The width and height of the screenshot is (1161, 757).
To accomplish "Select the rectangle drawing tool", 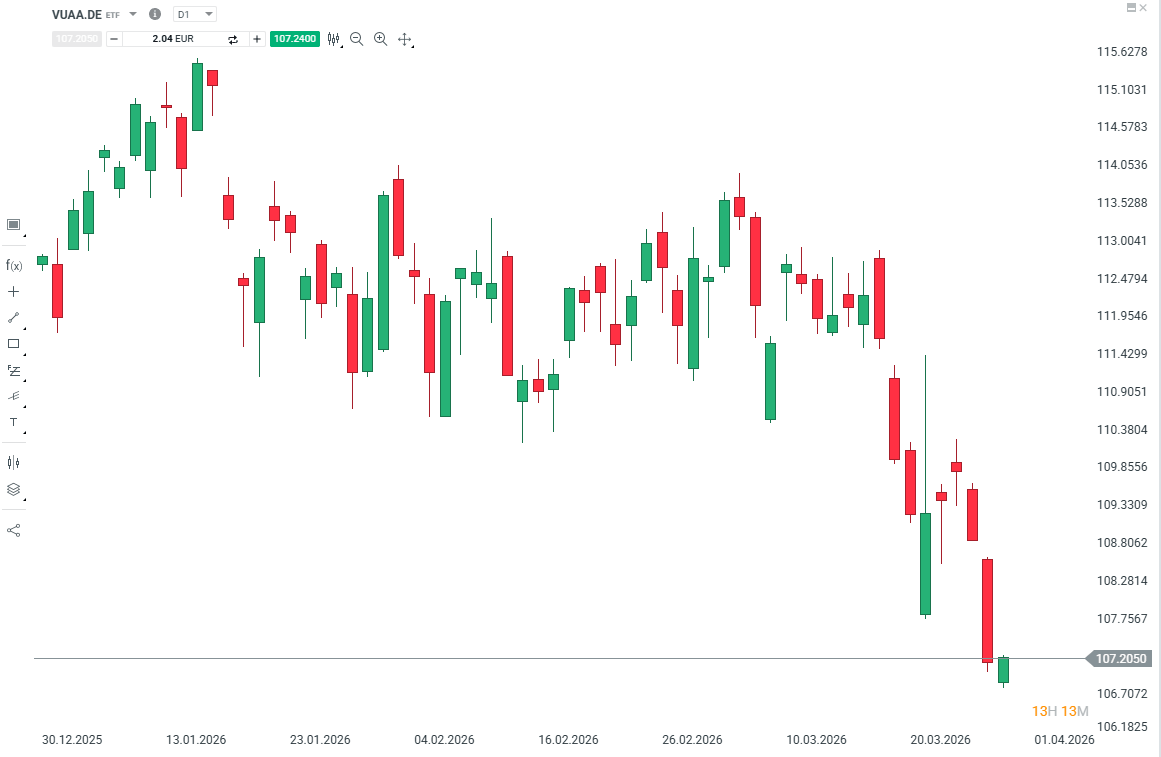I will coord(13,343).
